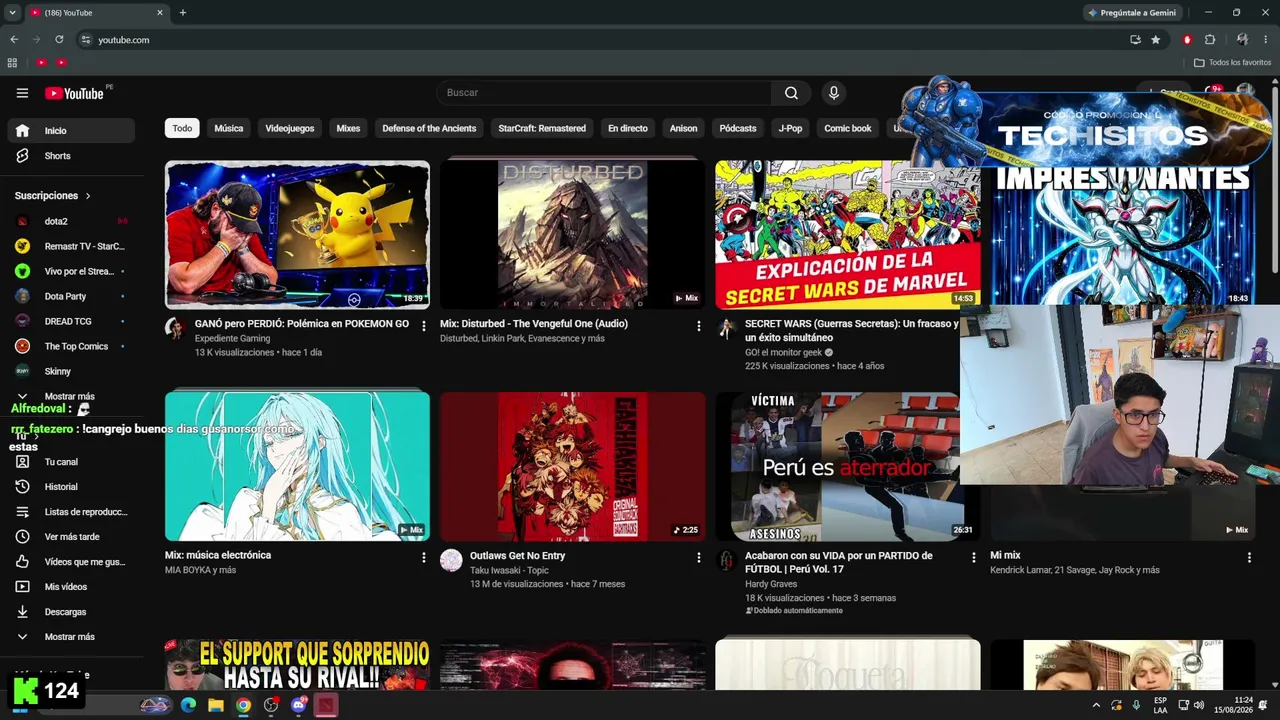Image resolution: width=1280 pixels, height=720 pixels.
Task: Open Mis vídeos in sidebar
Action: pyautogui.click(x=70, y=587)
